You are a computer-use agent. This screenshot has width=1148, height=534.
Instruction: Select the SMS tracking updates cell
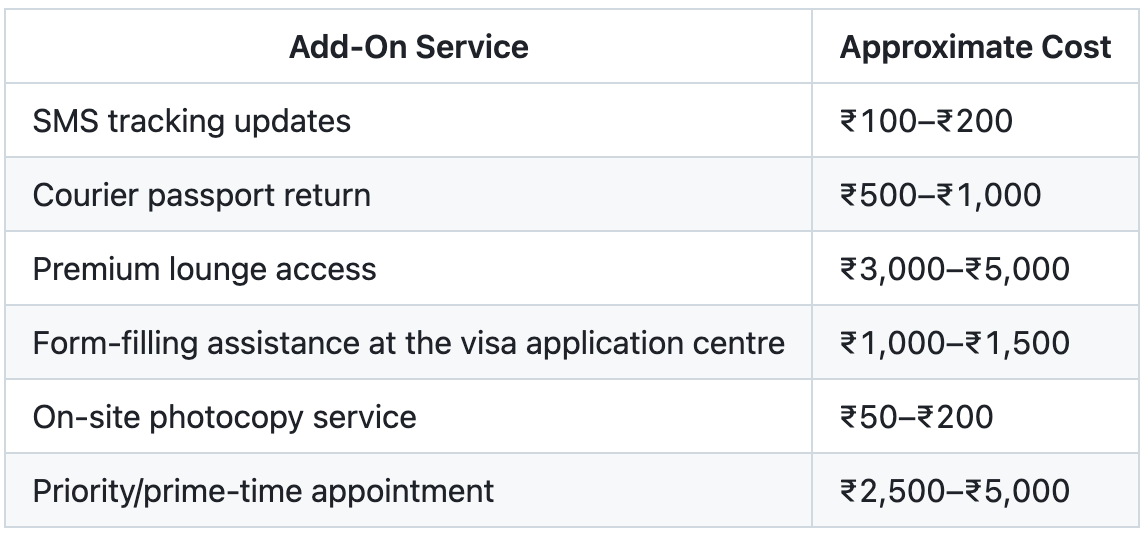pyautogui.click(x=192, y=121)
